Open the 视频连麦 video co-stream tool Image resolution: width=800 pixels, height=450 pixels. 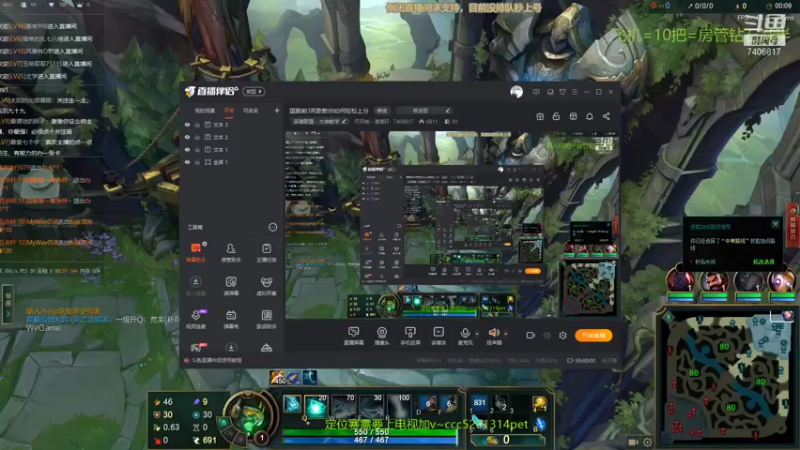coord(196,319)
